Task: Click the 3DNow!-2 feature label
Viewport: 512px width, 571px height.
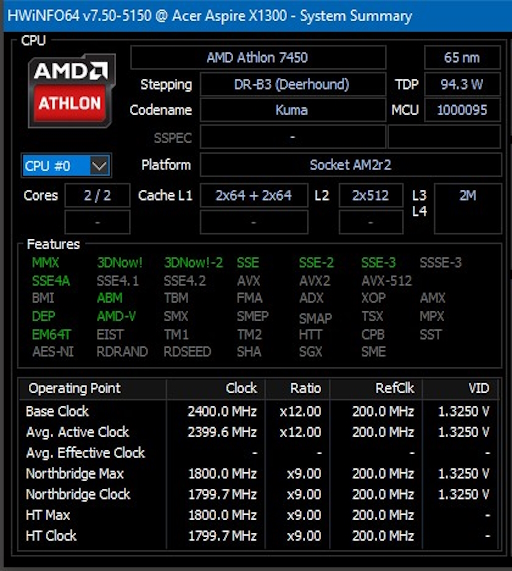Action: click(x=193, y=263)
